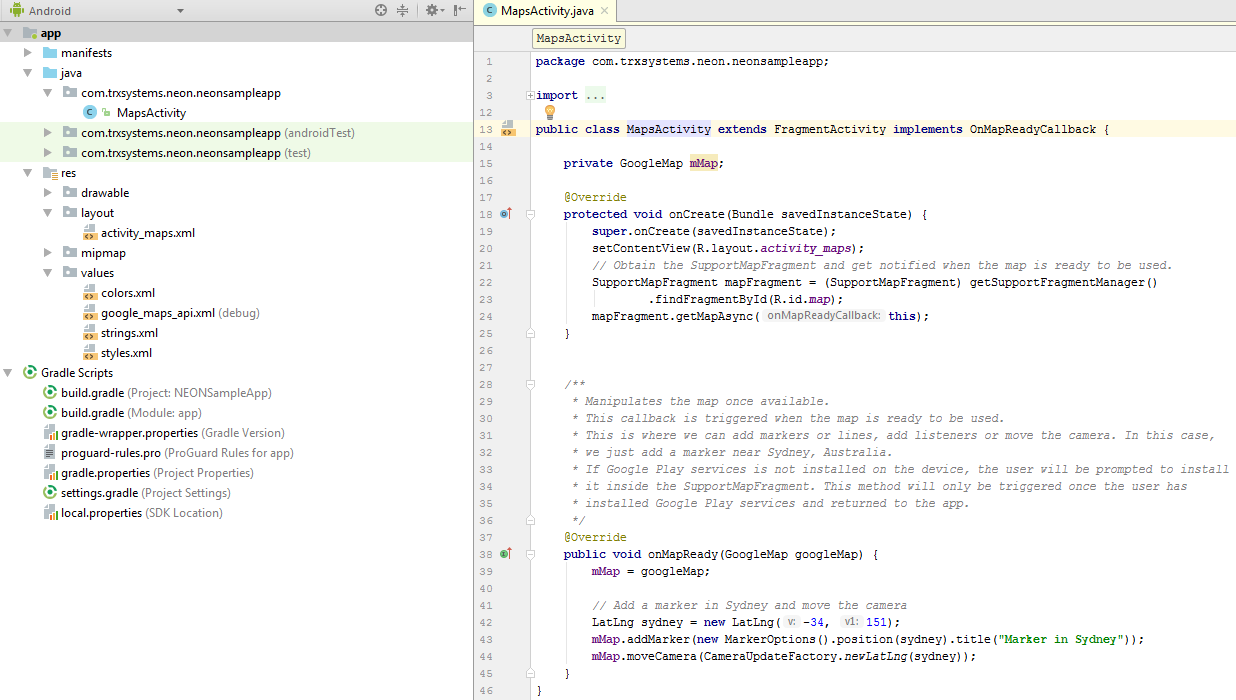Image resolution: width=1236 pixels, height=700 pixels.
Task: Collapse the values folder
Action: coord(48,273)
